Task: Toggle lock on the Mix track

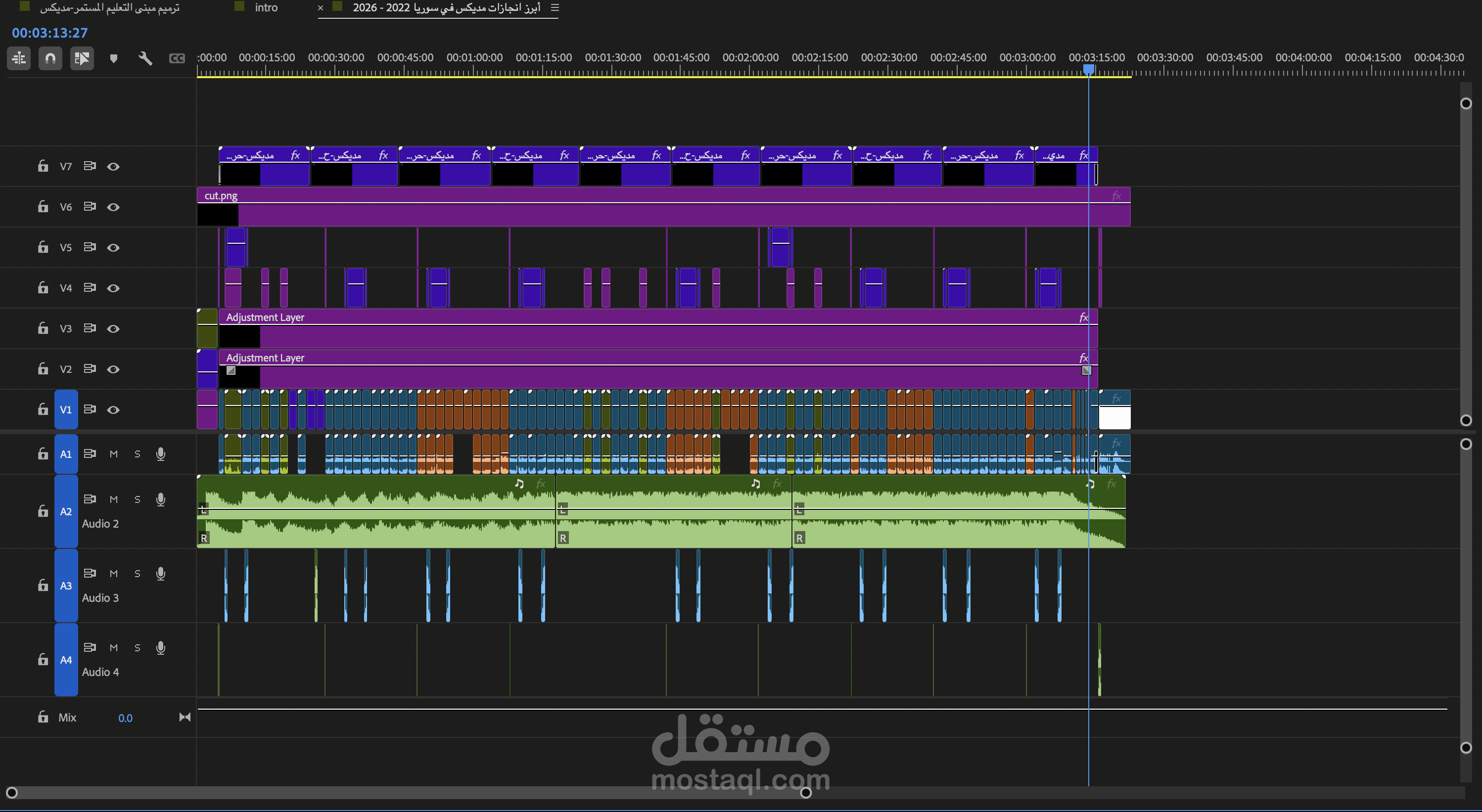Action: click(x=43, y=717)
